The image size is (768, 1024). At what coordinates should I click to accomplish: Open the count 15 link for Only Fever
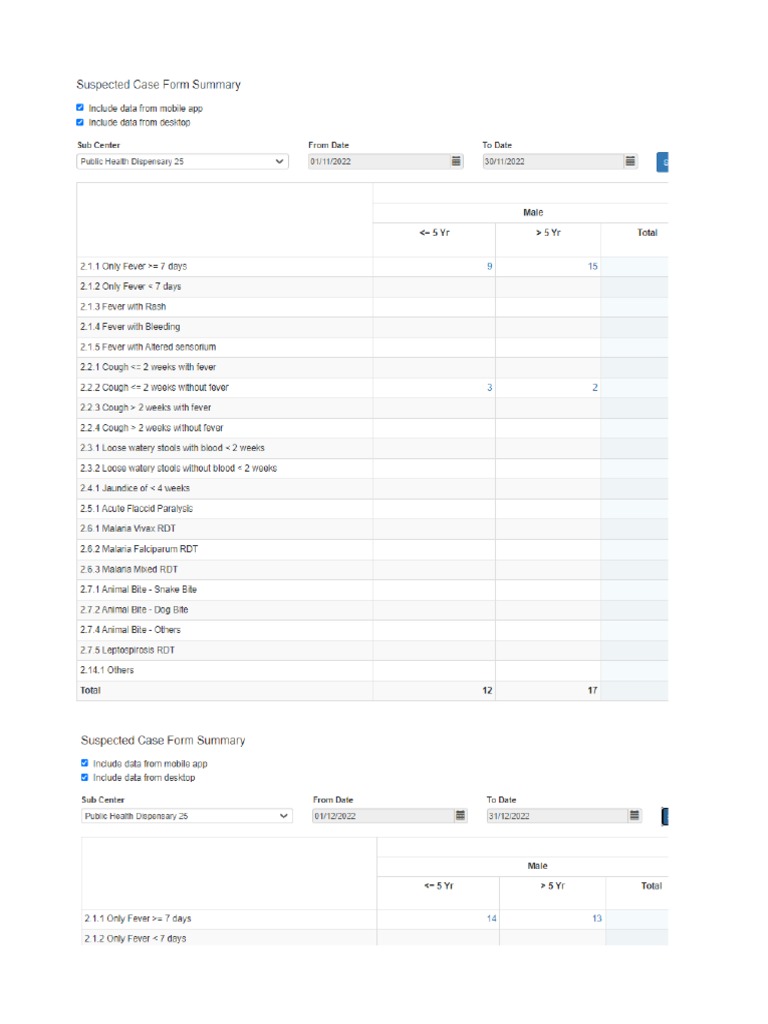[x=593, y=267]
